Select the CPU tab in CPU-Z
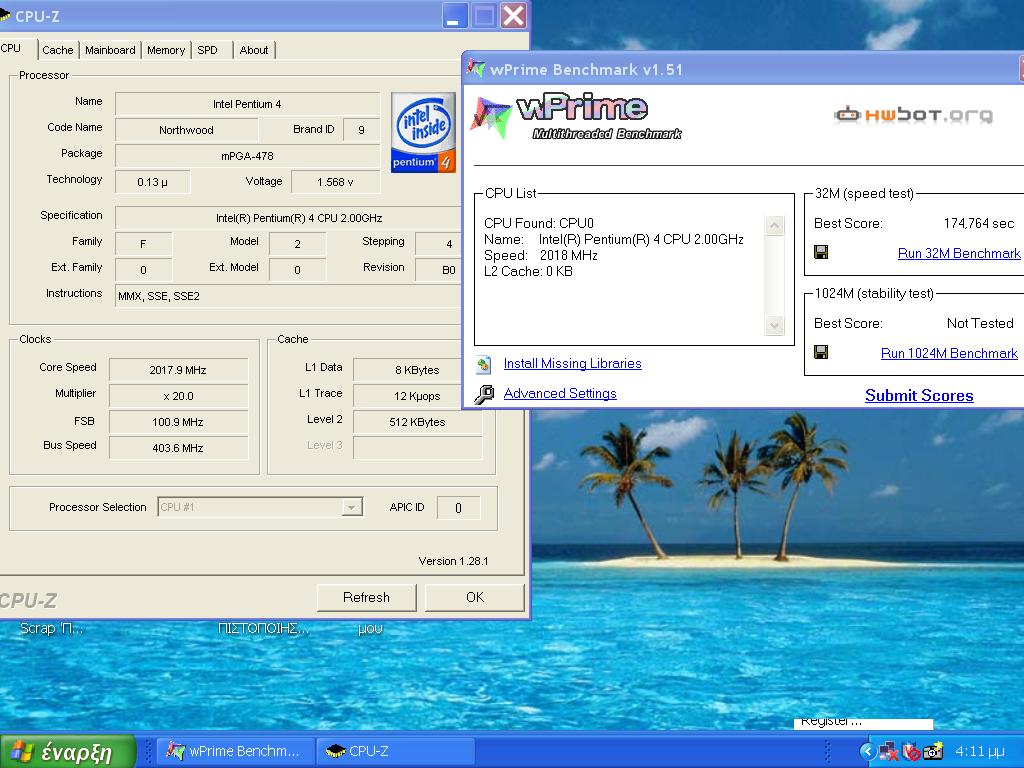The height and width of the screenshot is (768, 1024). coord(12,48)
